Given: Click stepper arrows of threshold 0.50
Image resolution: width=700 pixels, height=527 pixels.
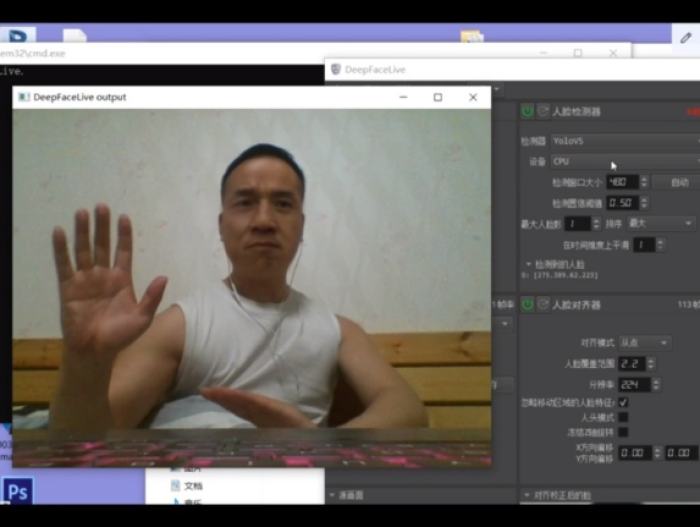Looking at the screenshot, I should [x=644, y=203].
